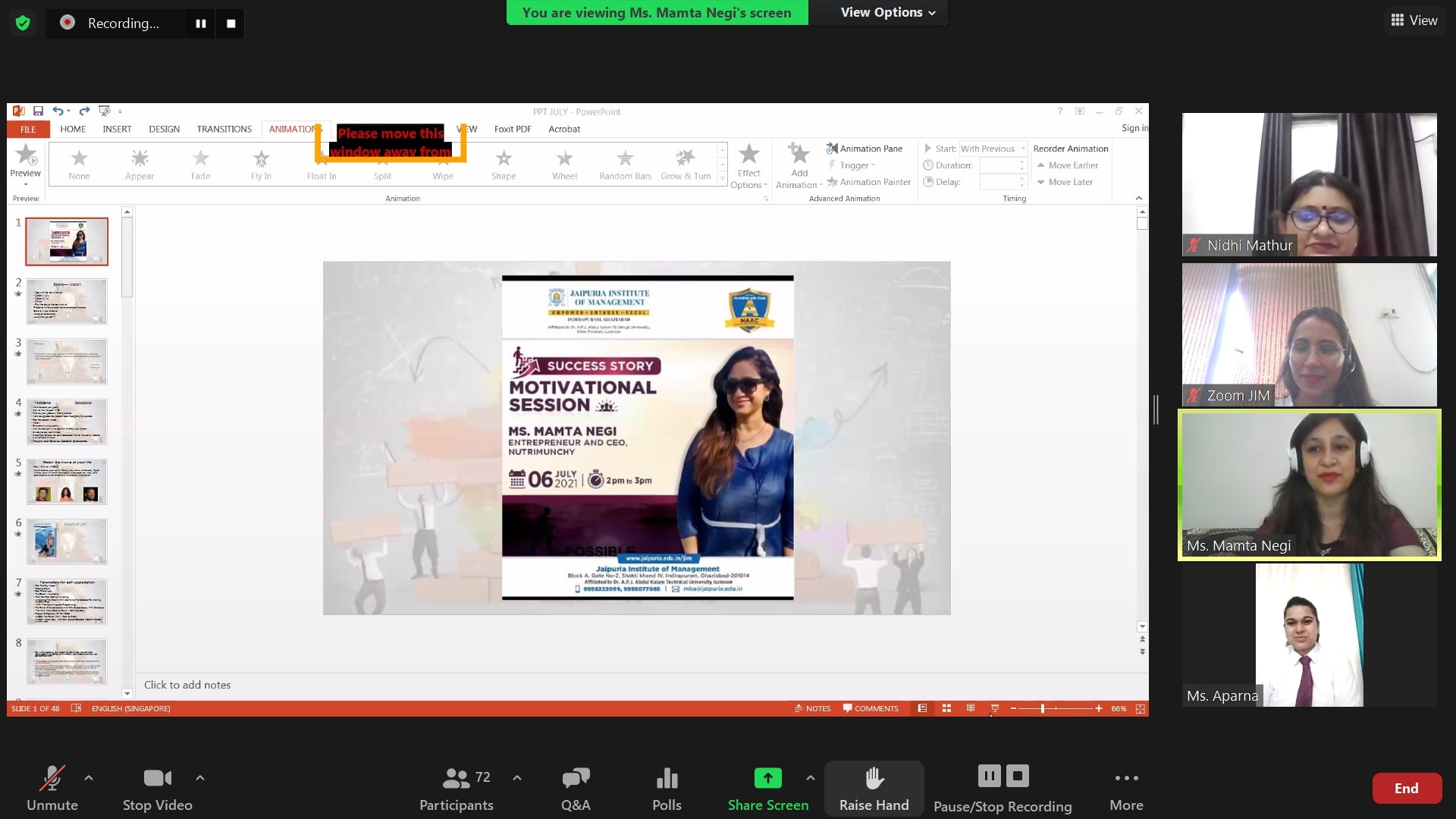Viewport: 1456px width, 819px height.
Task: Raise hand in the meeting
Action: [874, 789]
